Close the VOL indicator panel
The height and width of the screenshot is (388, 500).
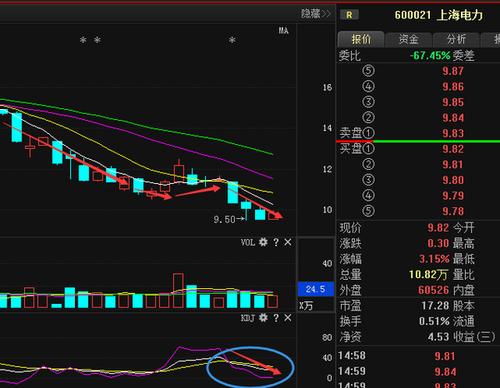288,242
